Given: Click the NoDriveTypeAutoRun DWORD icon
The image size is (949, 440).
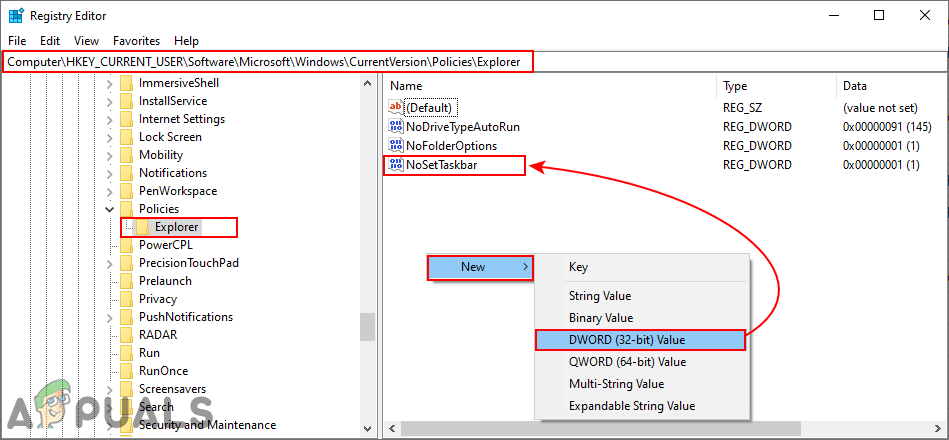Looking at the screenshot, I should point(395,126).
